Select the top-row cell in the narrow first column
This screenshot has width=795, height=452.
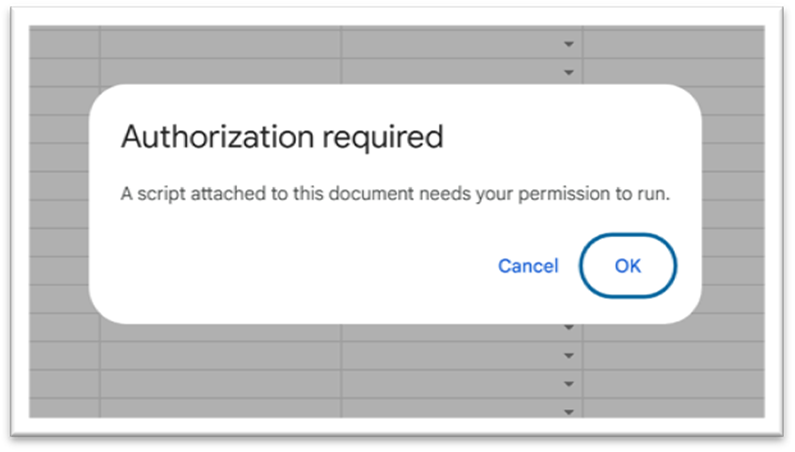[64, 44]
